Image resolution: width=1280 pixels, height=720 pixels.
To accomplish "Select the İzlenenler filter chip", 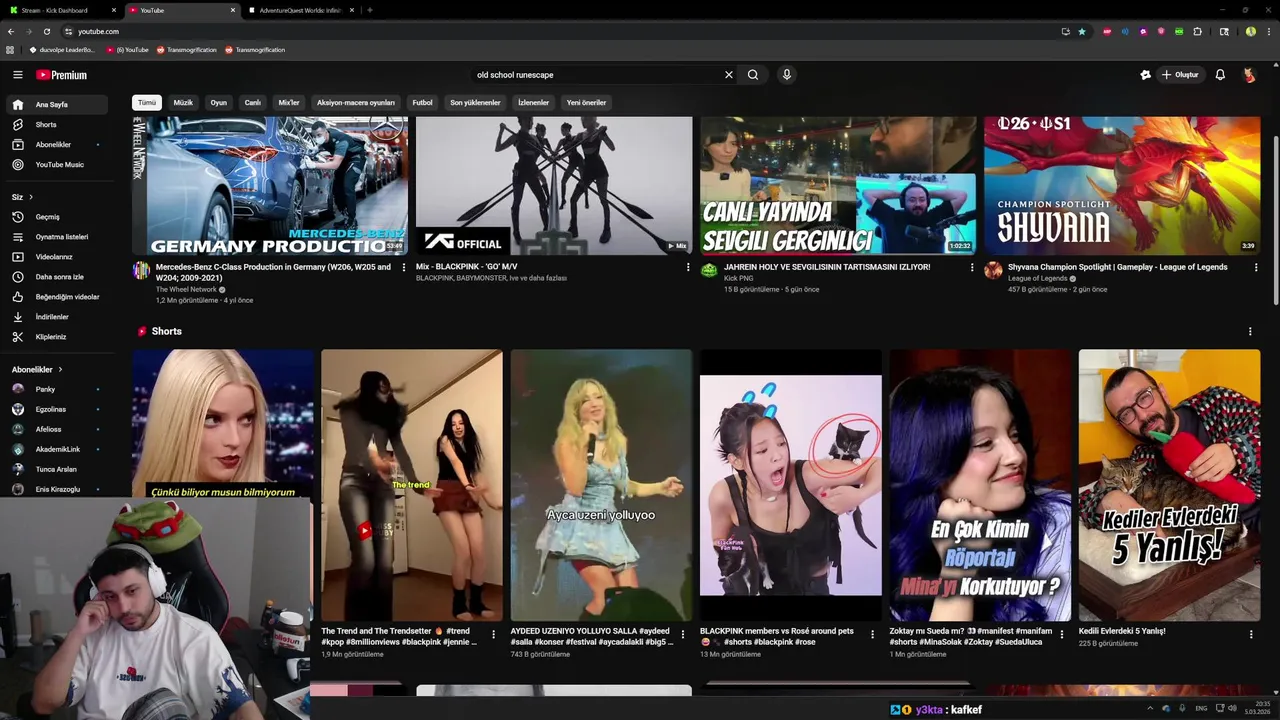I will 533,102.
